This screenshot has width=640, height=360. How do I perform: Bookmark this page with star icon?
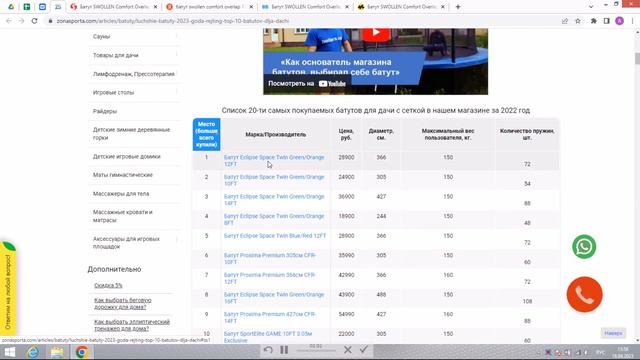pos(578,21)
